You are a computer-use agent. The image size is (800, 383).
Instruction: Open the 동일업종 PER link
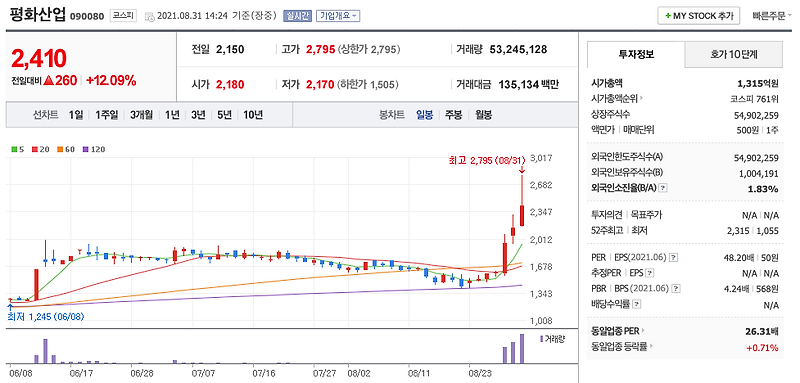[x=618, y=331]
